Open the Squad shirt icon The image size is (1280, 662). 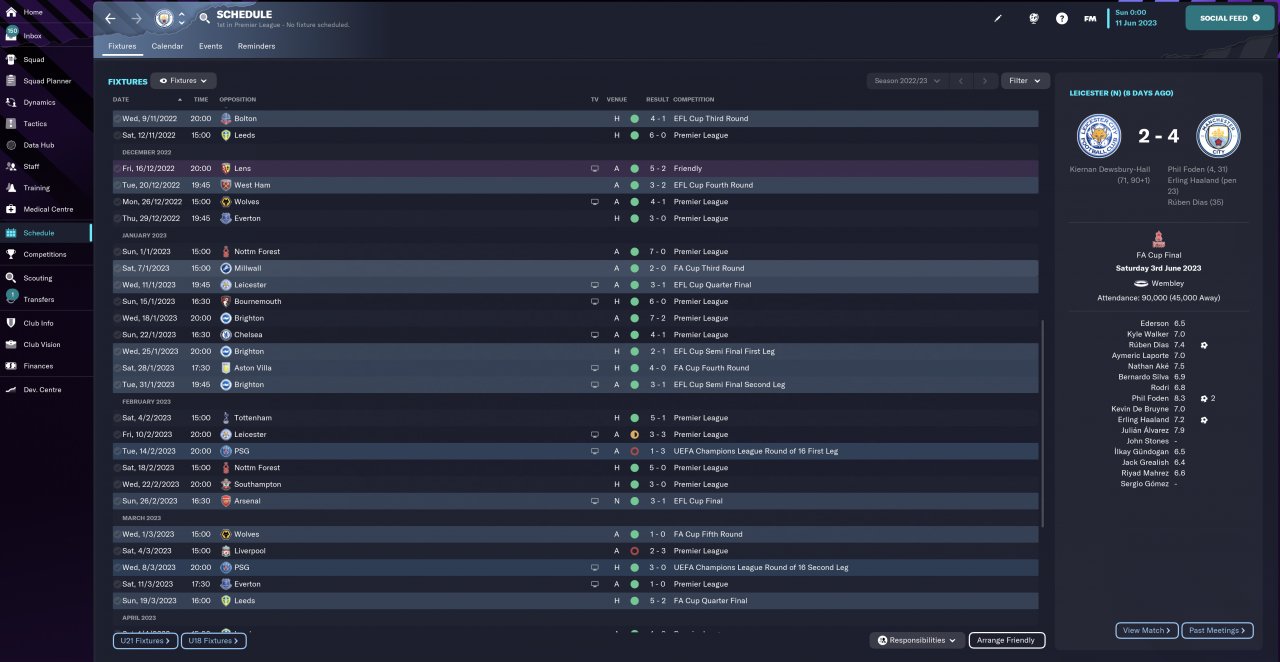tap(11, 59)
